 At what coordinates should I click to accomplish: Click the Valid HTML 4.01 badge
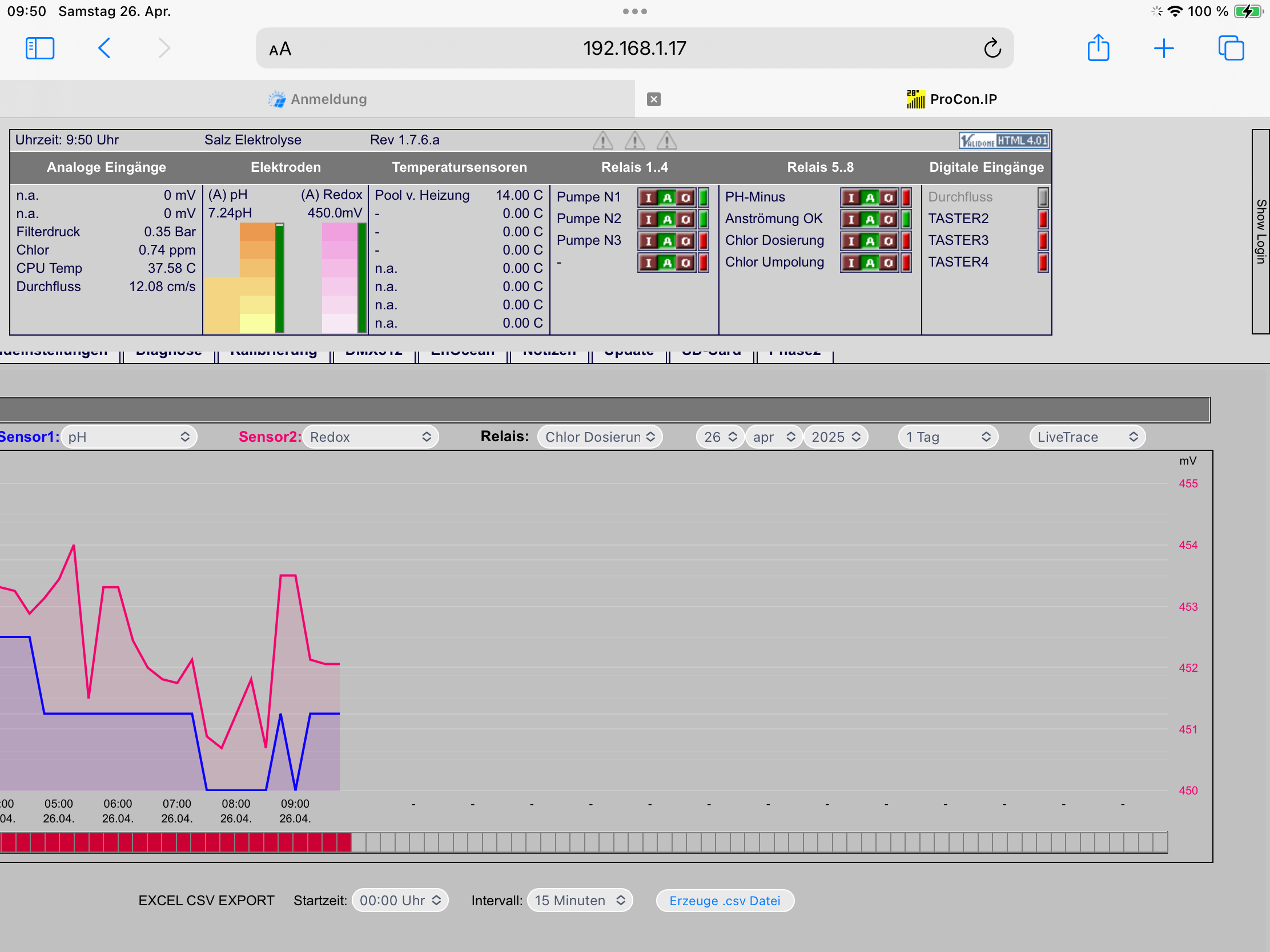(1003, 140)
